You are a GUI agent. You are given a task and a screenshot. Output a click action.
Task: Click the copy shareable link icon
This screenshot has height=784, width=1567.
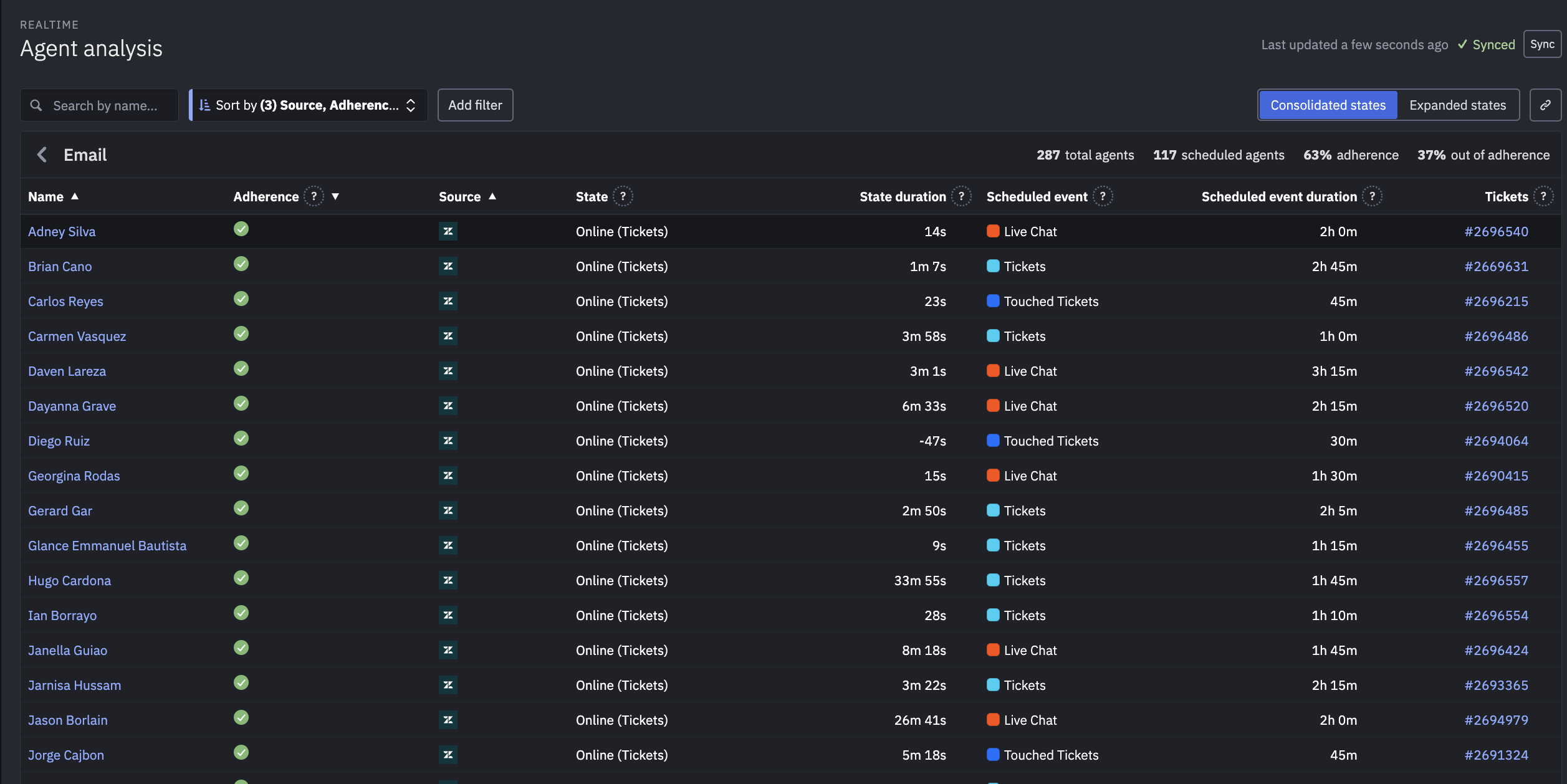[x=1546, y=105]
